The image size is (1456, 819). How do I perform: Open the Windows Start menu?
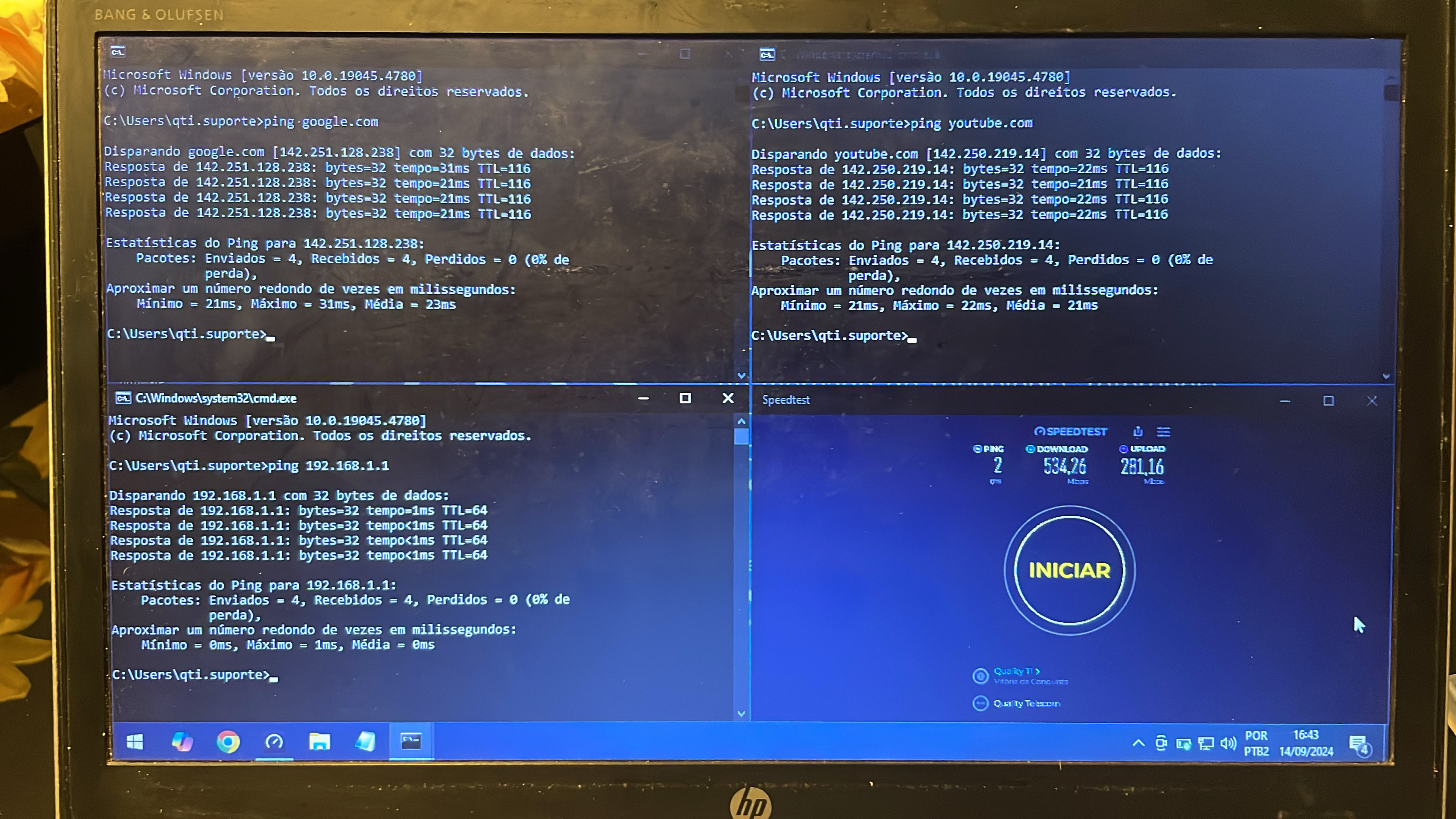click(135, 742)
